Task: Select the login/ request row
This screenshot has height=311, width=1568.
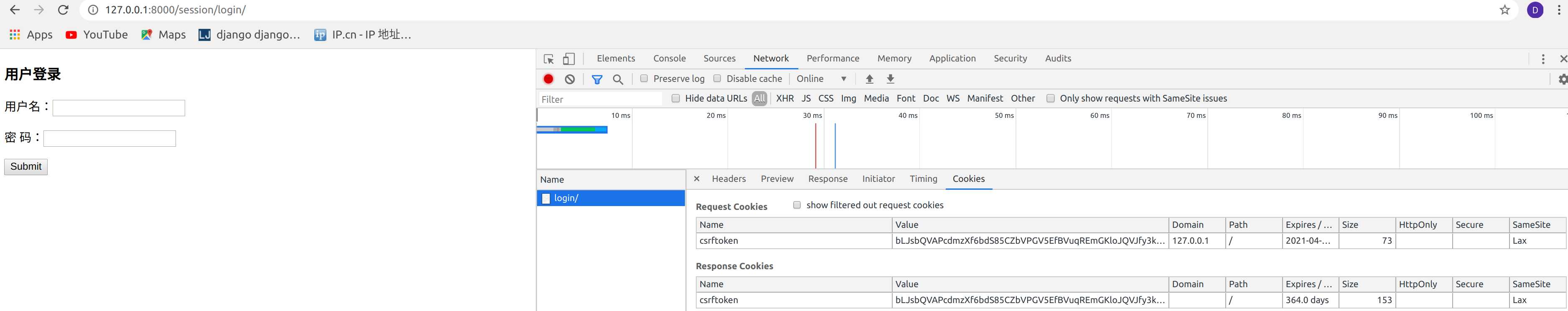Action: click(x=611, y=199)
